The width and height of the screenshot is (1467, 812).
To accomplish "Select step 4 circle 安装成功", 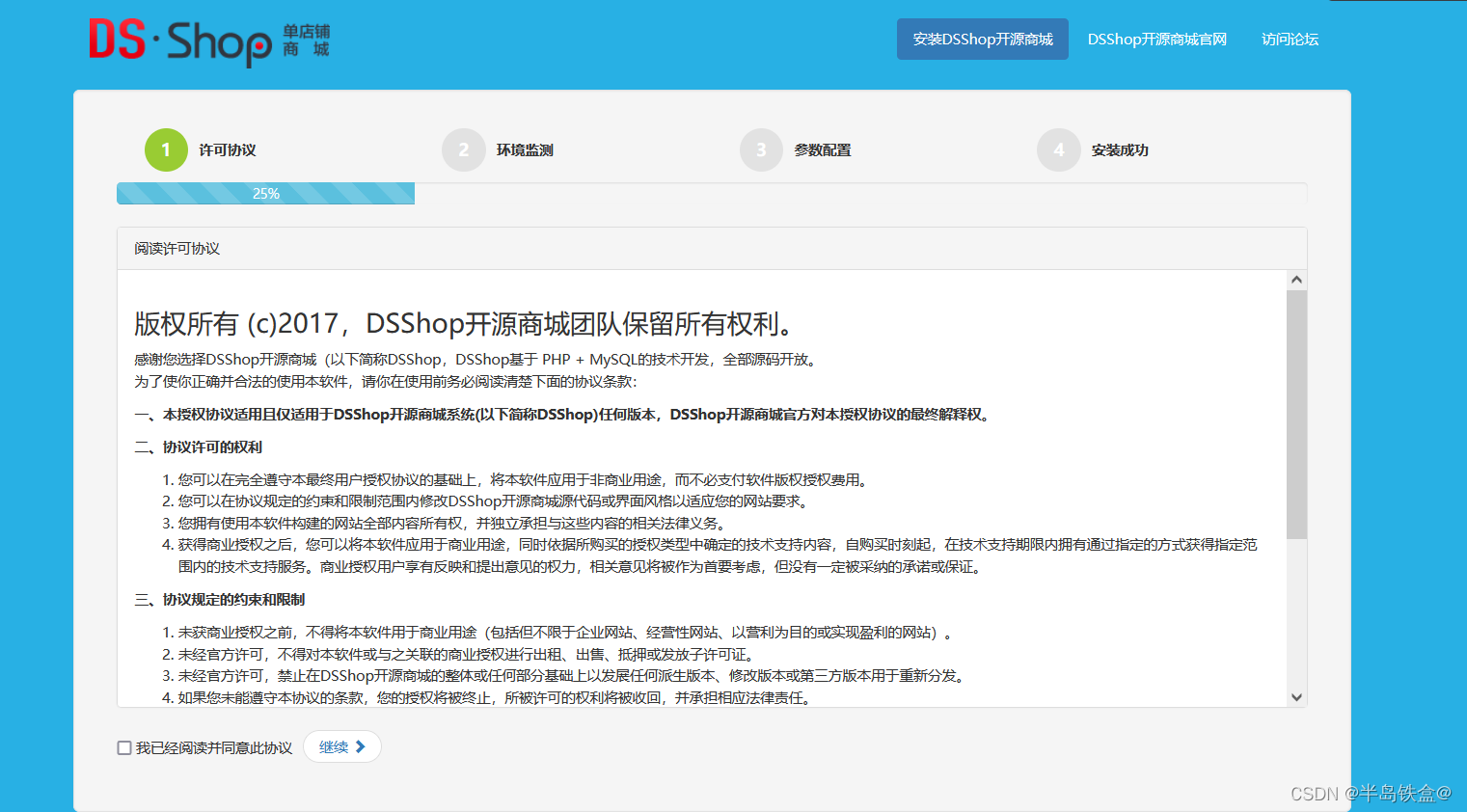I will (x=1059, y=149).
